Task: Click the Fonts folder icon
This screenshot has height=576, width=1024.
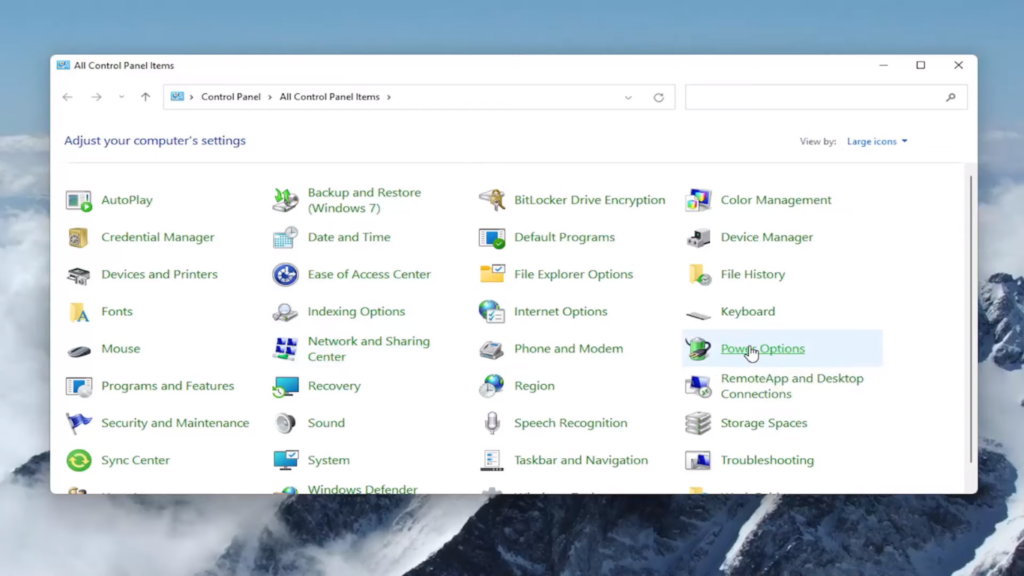Action: pos(79,312)
